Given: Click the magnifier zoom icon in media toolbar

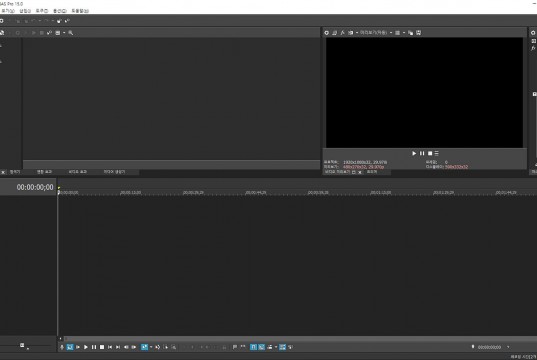Looking at the screenshot, I should click(71, 33).
